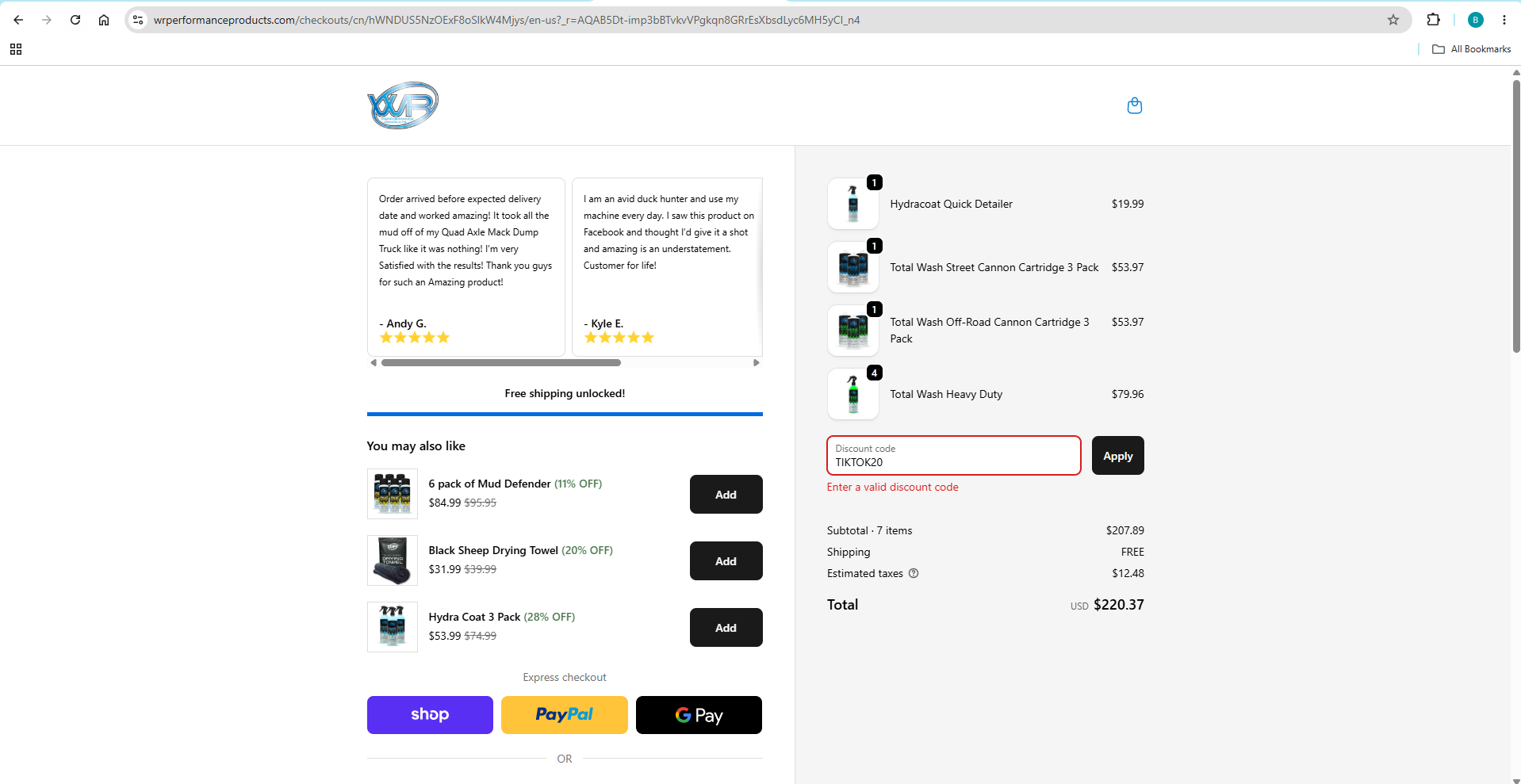Click the Mud Defender sale price $84.99
Viewport: 1521px width, 784px height.
click(445, 503)
